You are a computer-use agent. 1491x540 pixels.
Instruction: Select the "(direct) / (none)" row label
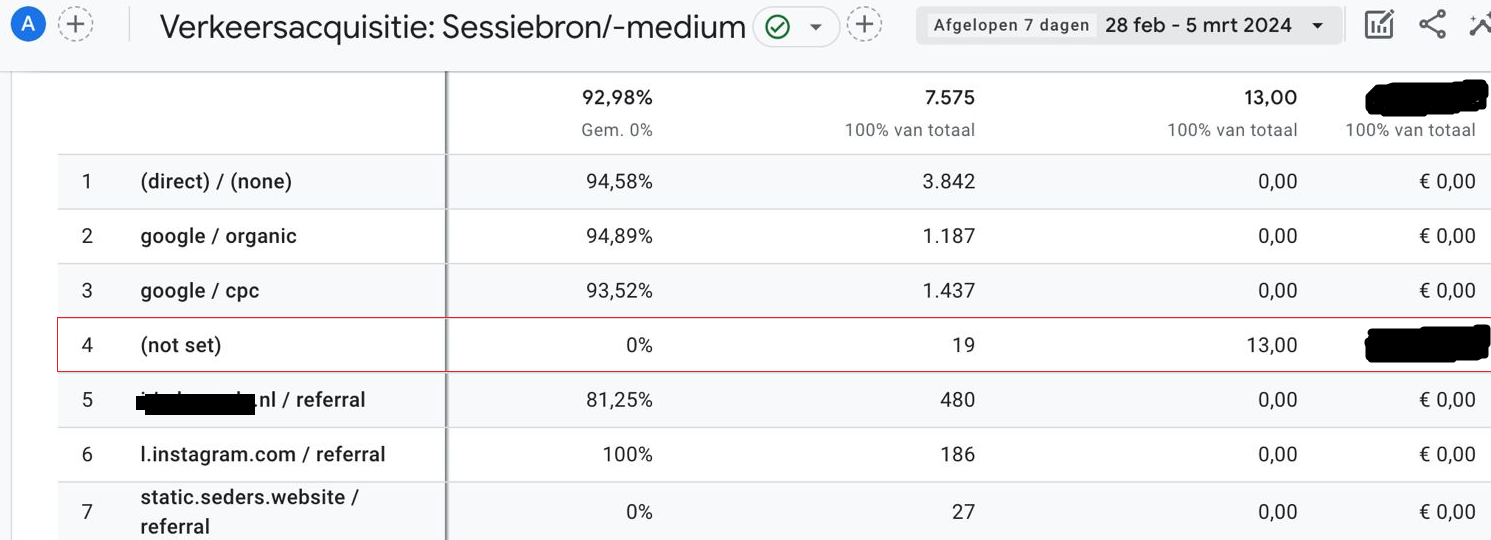point(216,182)
